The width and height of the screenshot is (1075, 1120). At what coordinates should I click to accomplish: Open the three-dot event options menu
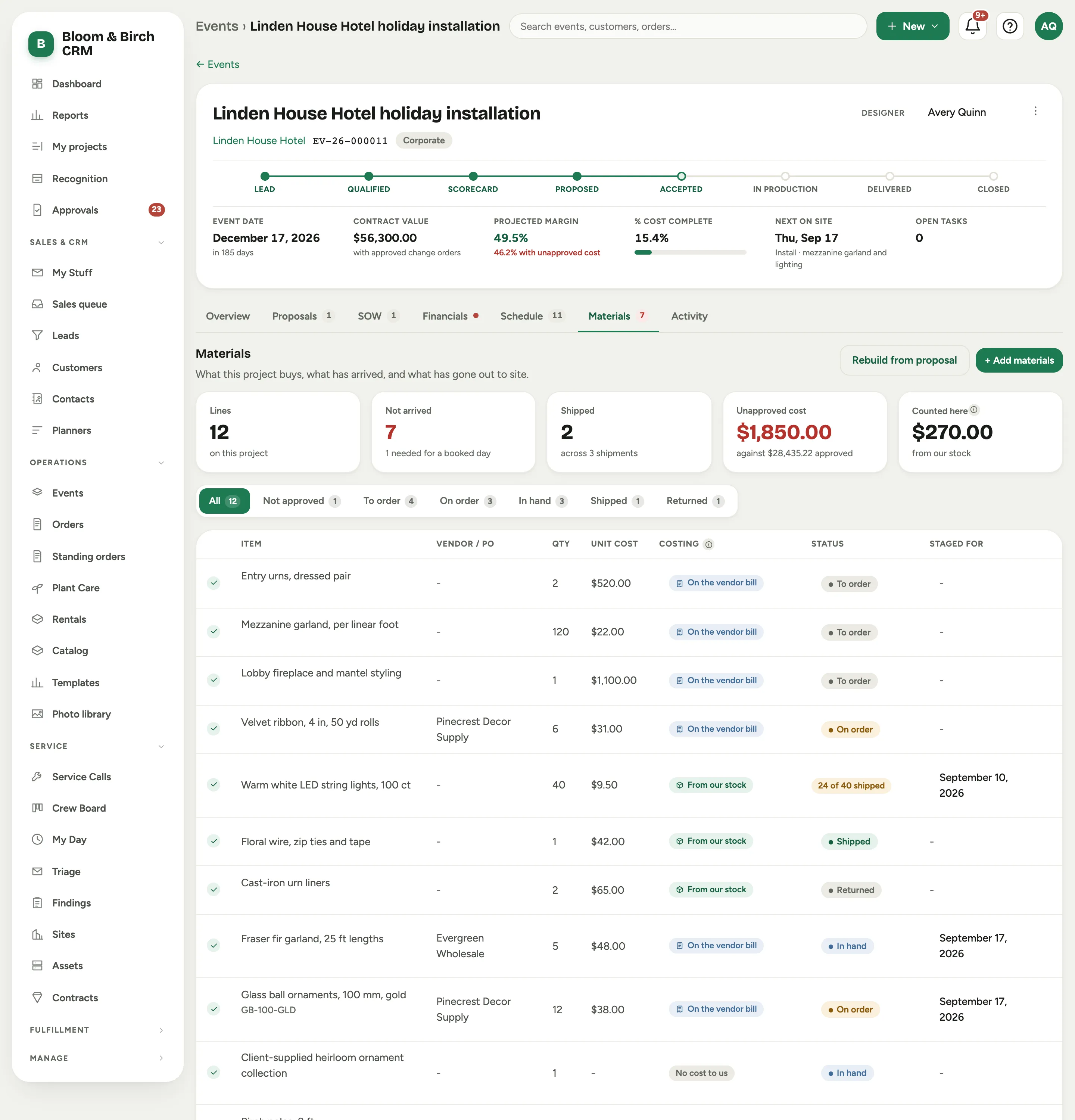[1035, 111]
